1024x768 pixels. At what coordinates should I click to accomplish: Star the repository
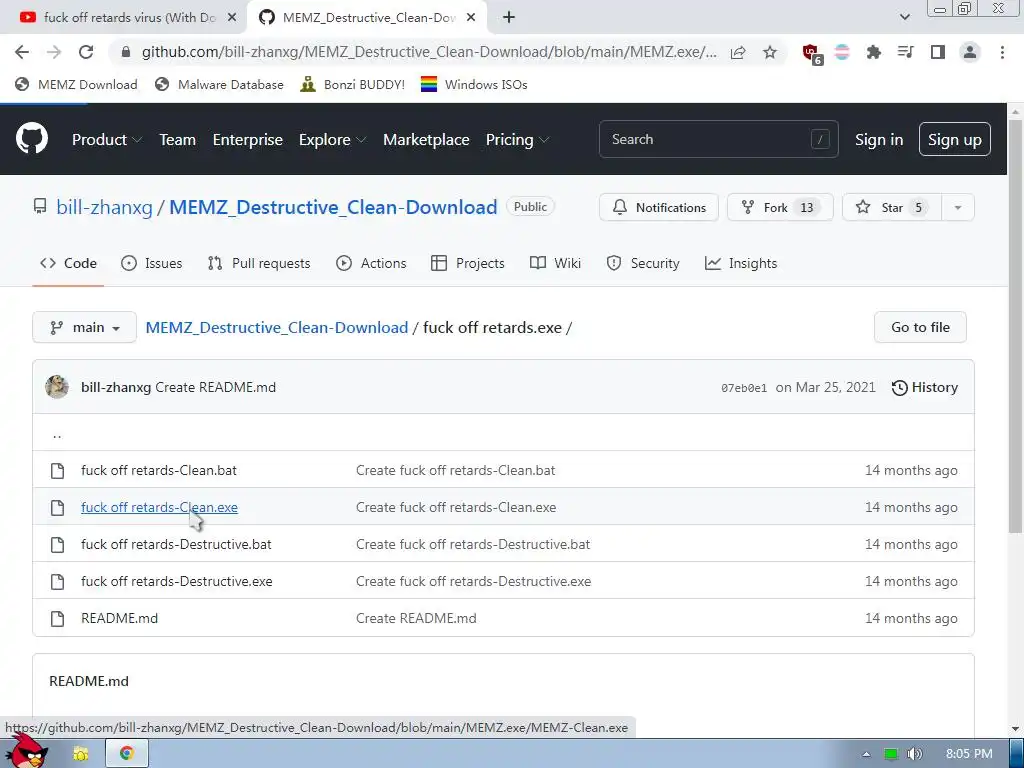(x=891, y=208)
